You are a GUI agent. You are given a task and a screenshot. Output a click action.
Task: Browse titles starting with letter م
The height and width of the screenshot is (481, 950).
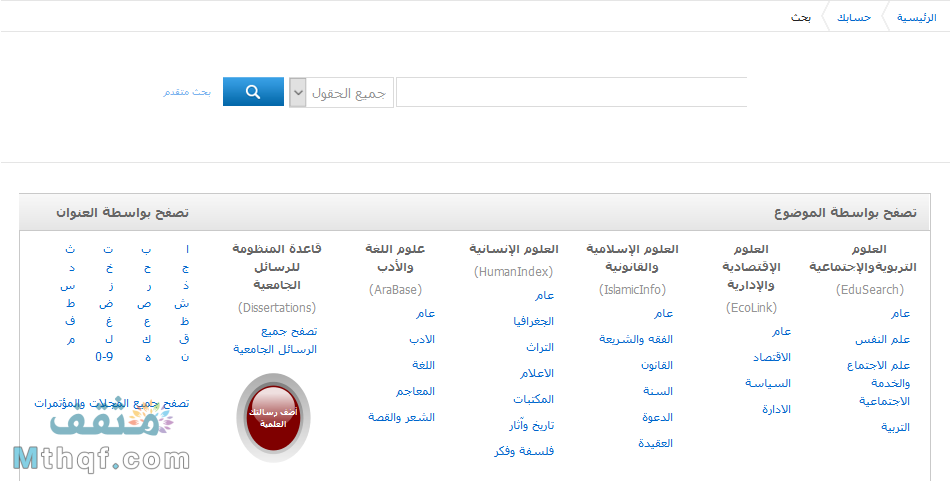72,340
